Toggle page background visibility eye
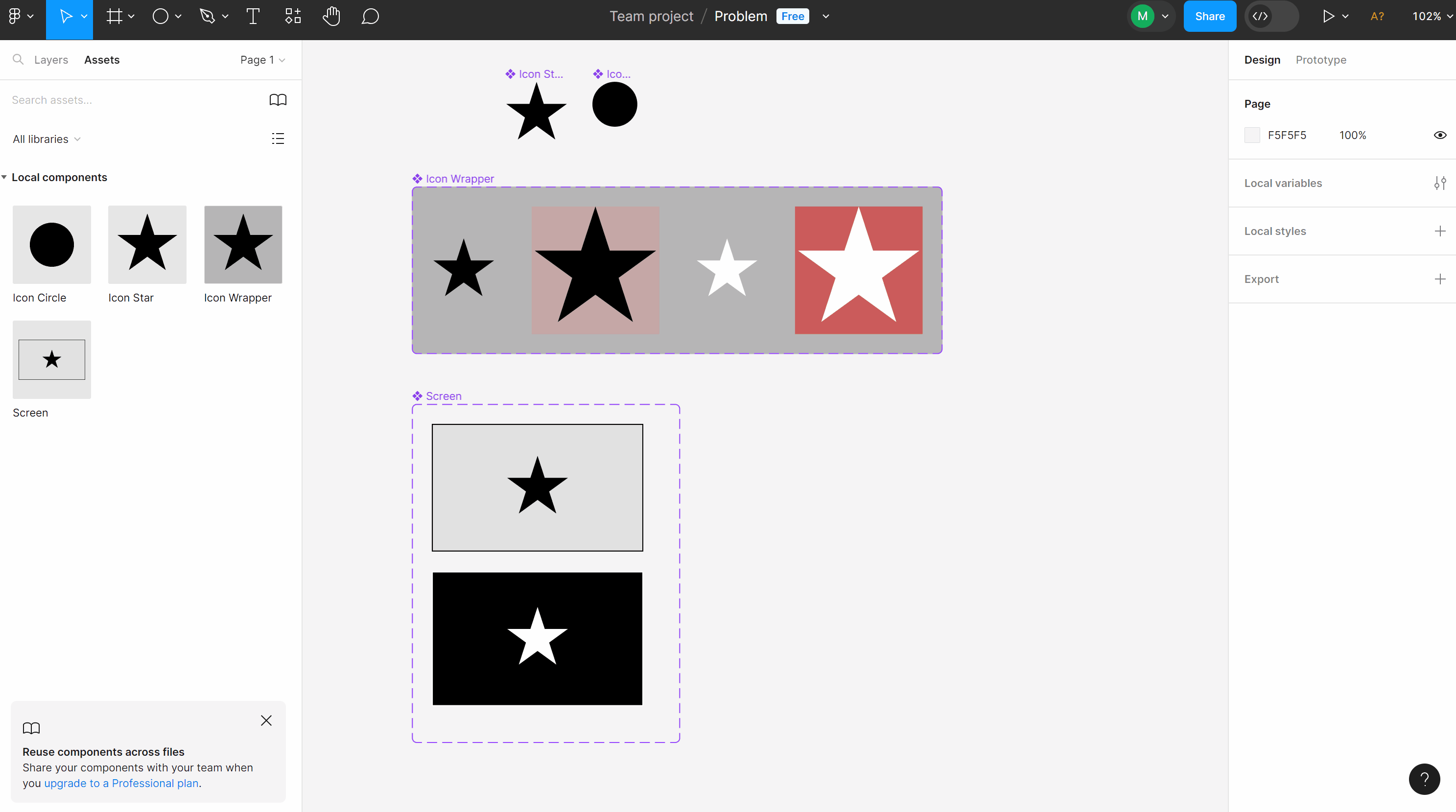 [1440, 135]
